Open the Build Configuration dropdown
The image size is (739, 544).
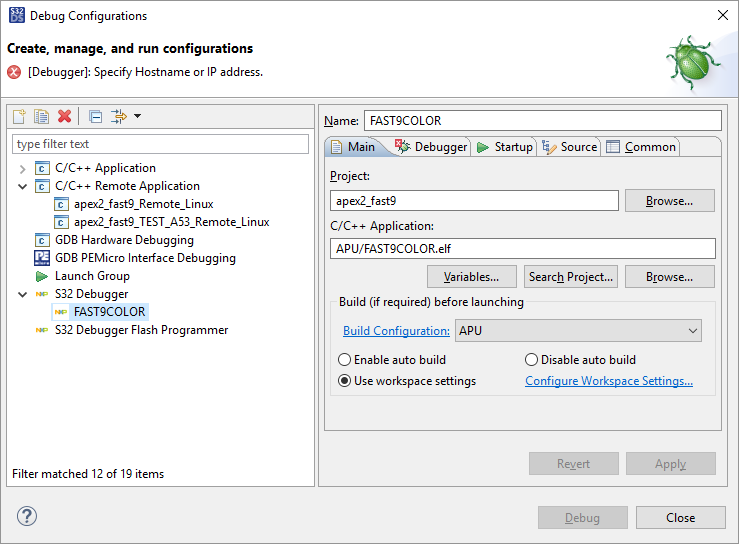point(578,330)
